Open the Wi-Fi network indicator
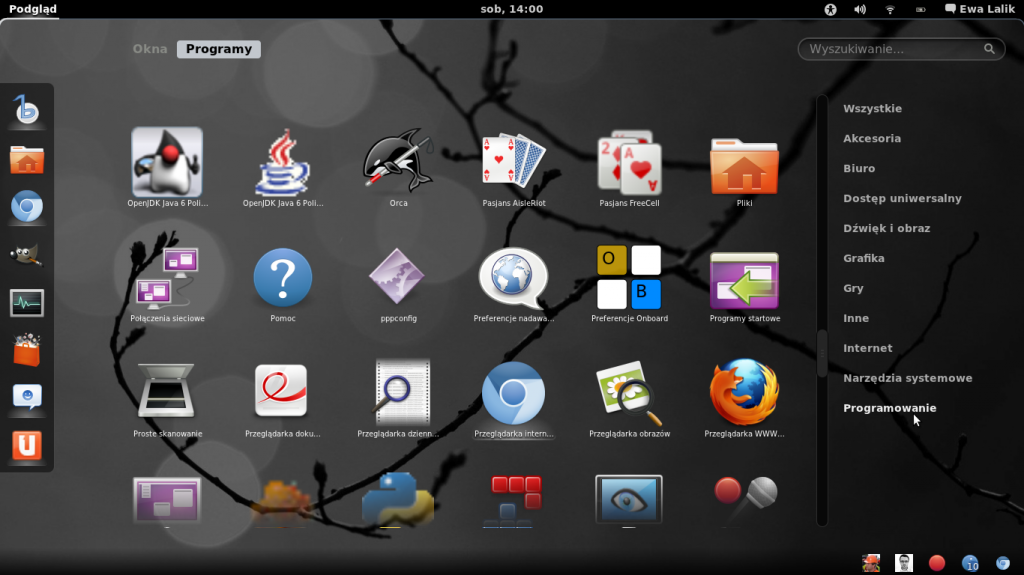Image resolution: width=1024 pixels, height=575 pixels. click(890, 9)
